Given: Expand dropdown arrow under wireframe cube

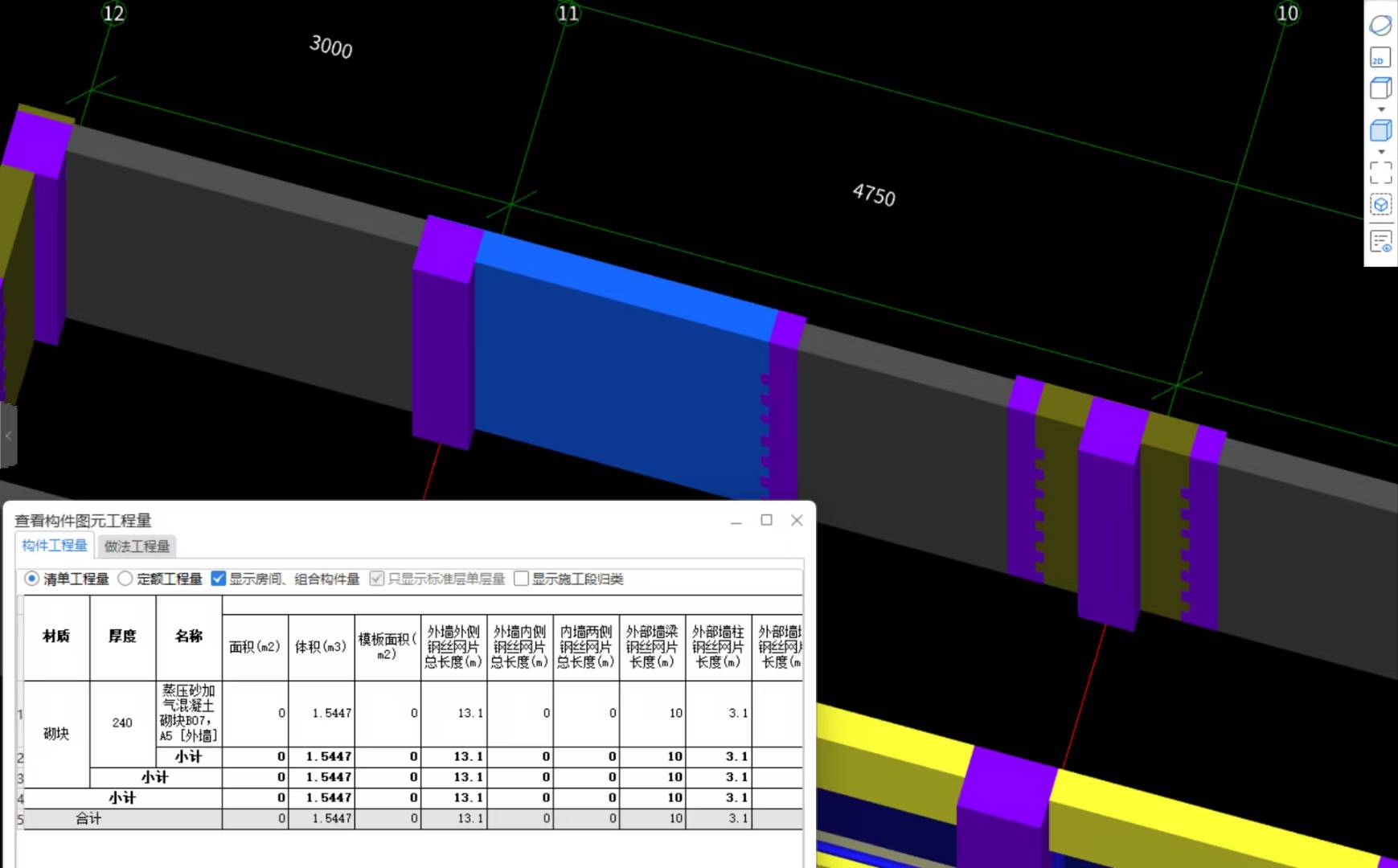Looking at the screenshot, I should [1381, 109].
